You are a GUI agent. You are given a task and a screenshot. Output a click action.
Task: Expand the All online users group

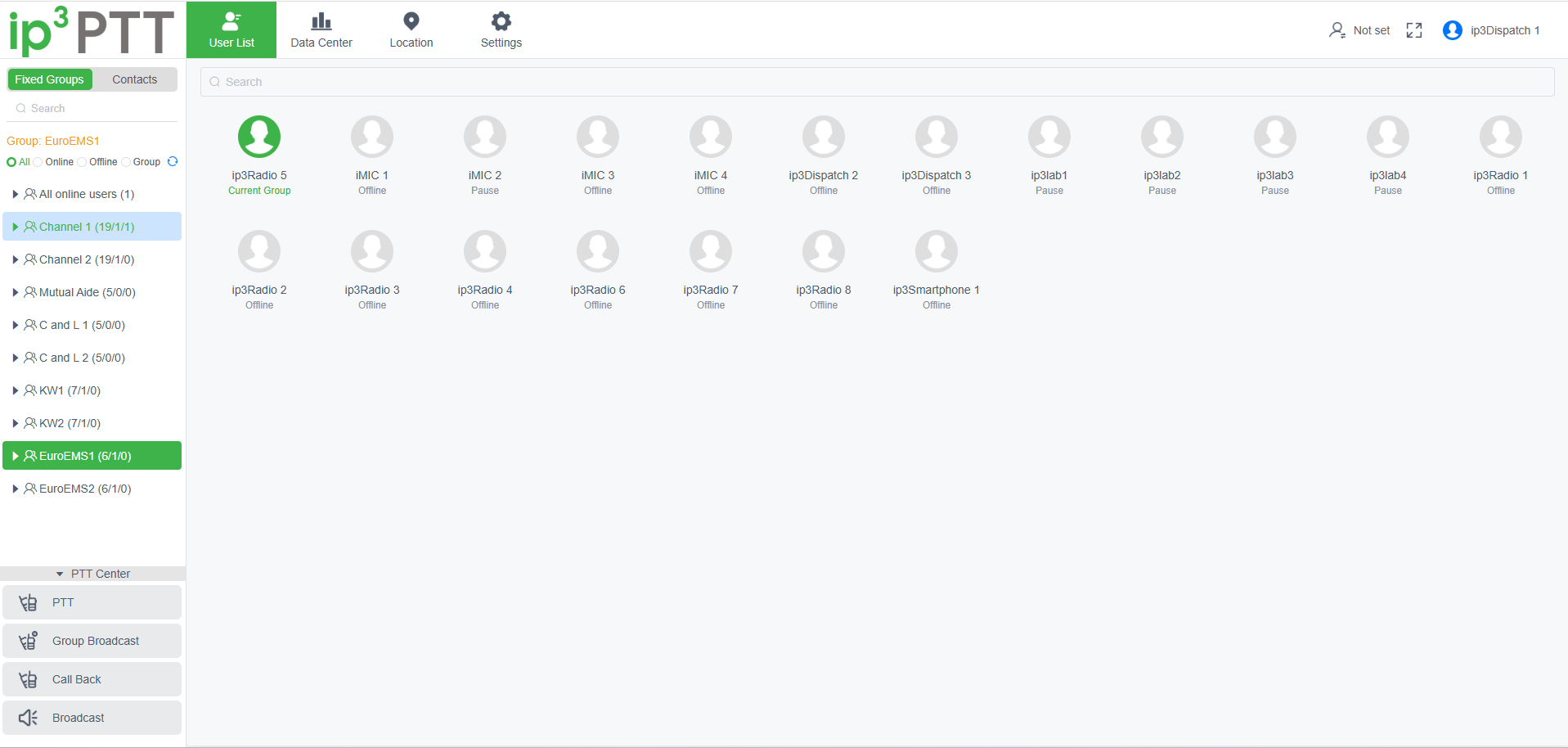tap(16, 194)
